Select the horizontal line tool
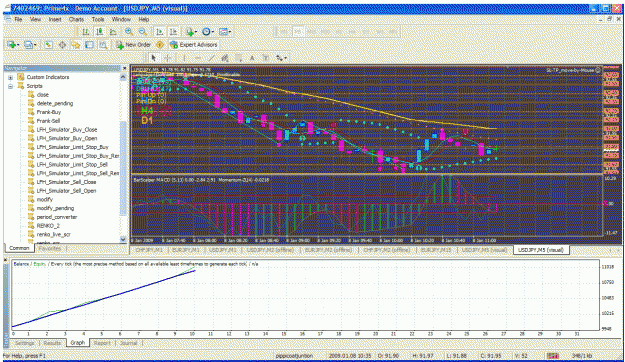Image resolution: width=625 pixels, height=362 pixels. click(x=198, y=58)
